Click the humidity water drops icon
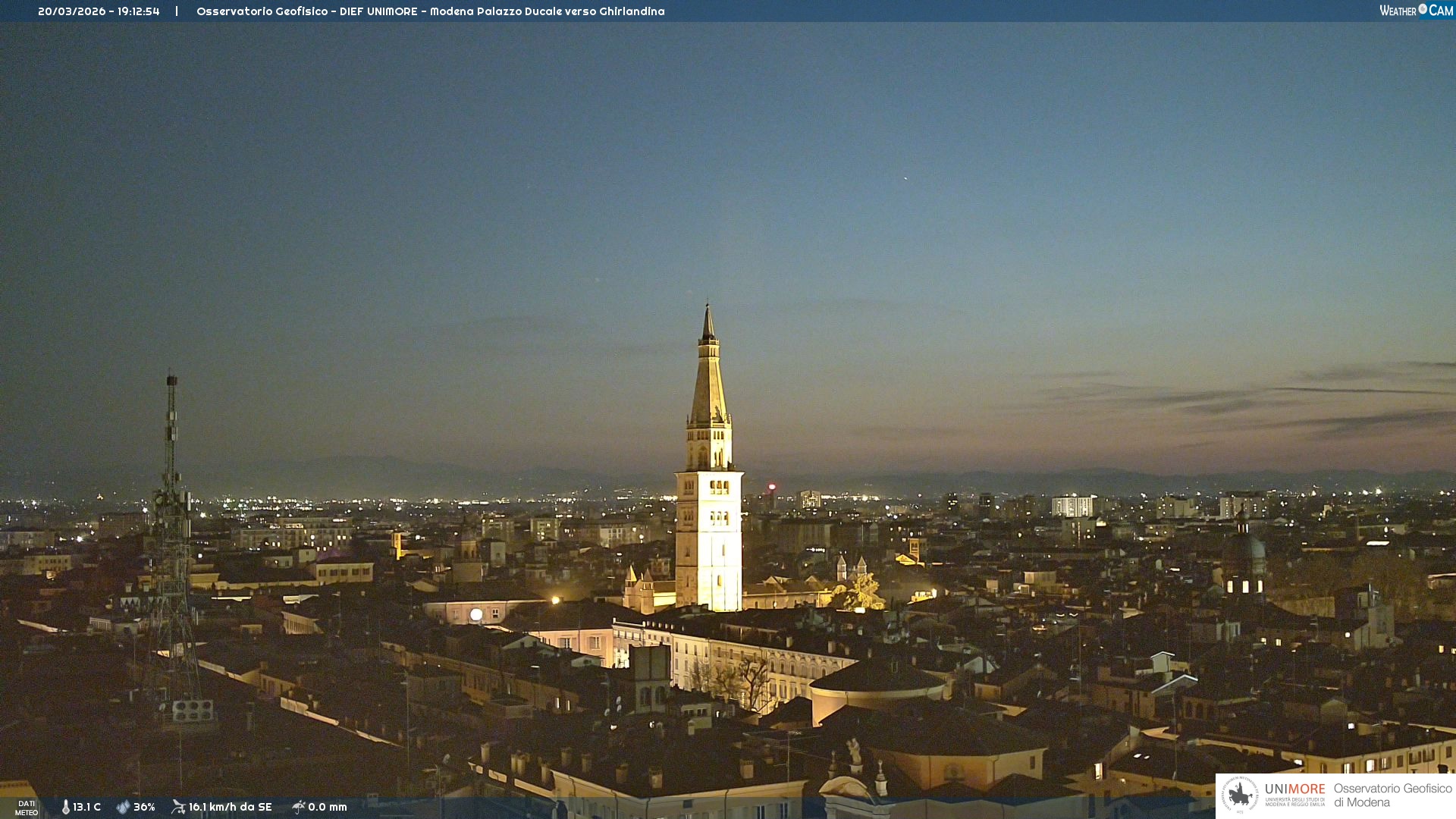Viewport: 1456px width, 819px height. 123,808
